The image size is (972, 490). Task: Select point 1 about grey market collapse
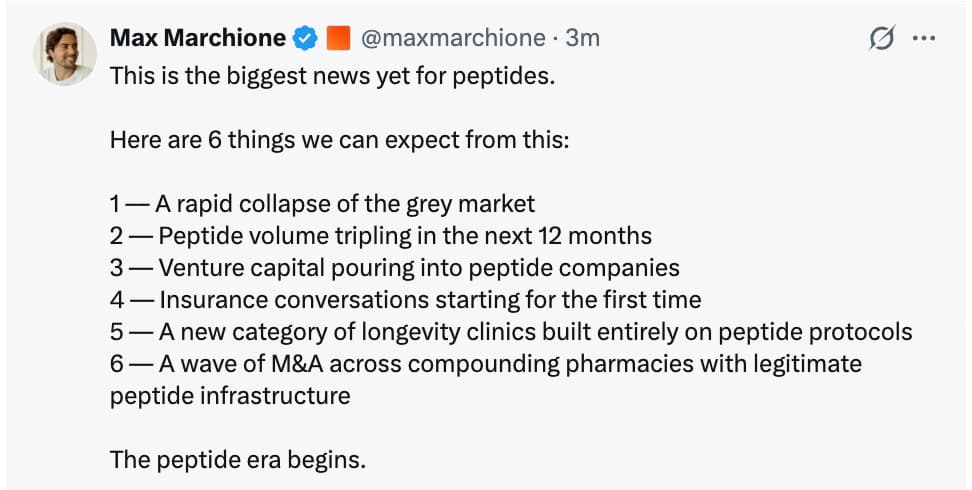pyautogui.click(x=322, y=204)
